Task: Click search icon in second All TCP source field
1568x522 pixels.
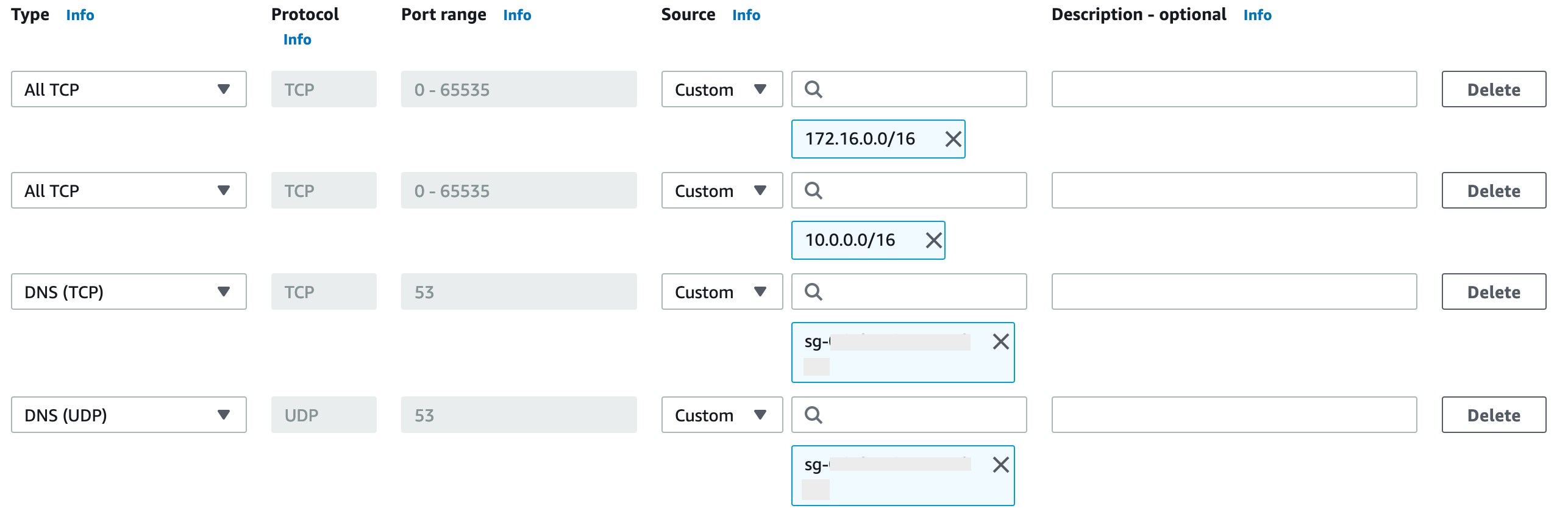Action: [x=813, y=191]
